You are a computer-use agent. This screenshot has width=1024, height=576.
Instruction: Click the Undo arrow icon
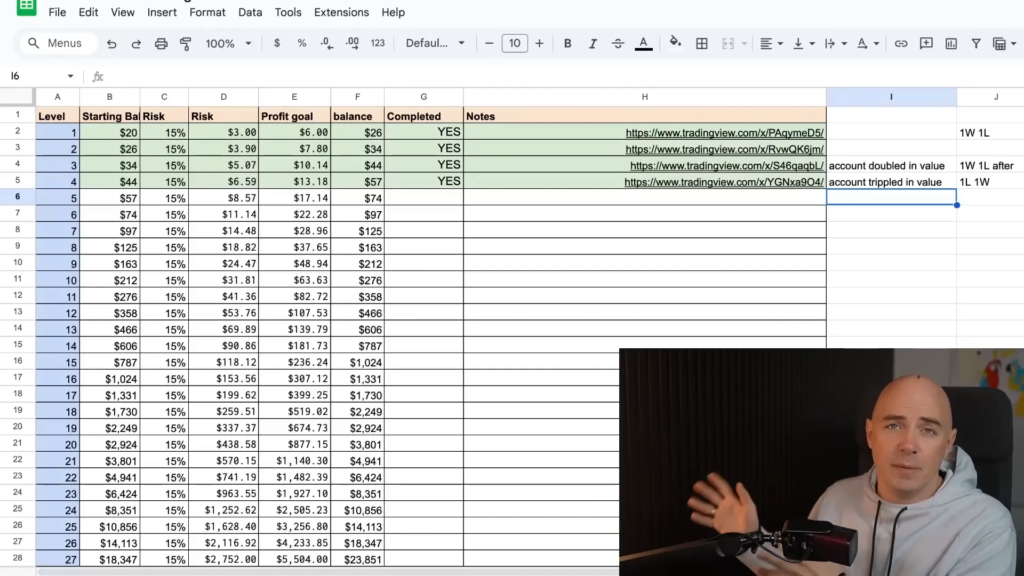[112, 44]
